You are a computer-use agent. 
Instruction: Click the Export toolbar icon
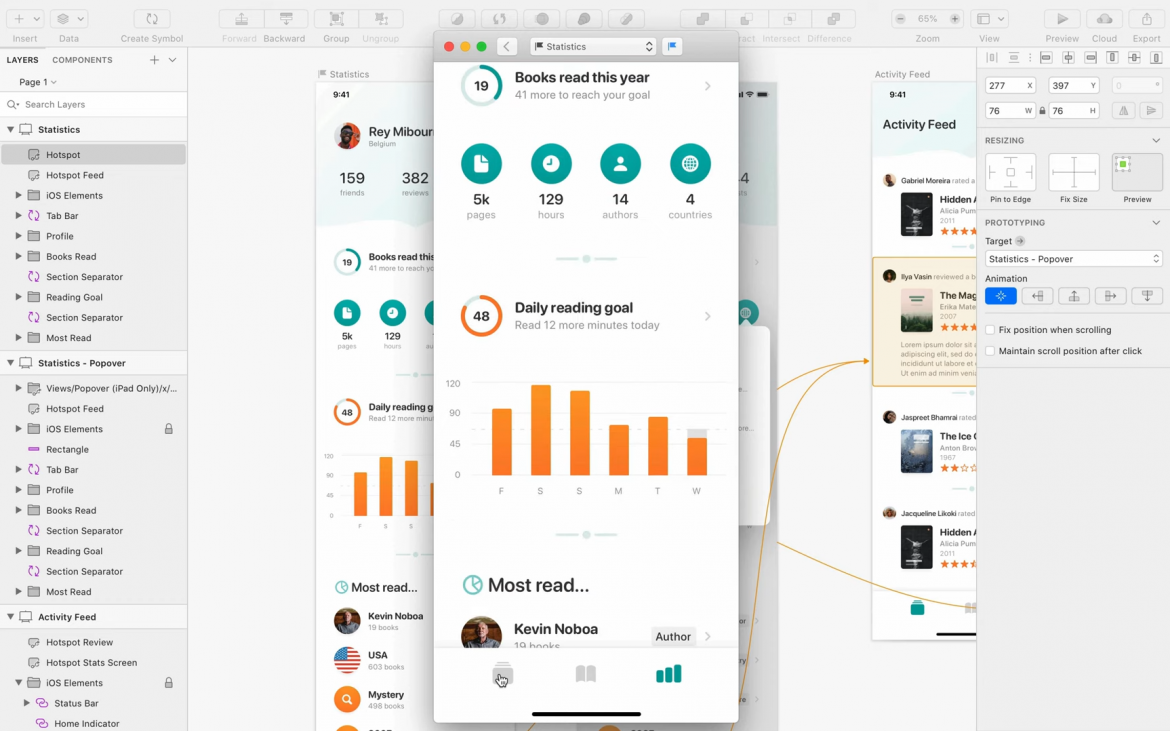[x=1146, y=17]
